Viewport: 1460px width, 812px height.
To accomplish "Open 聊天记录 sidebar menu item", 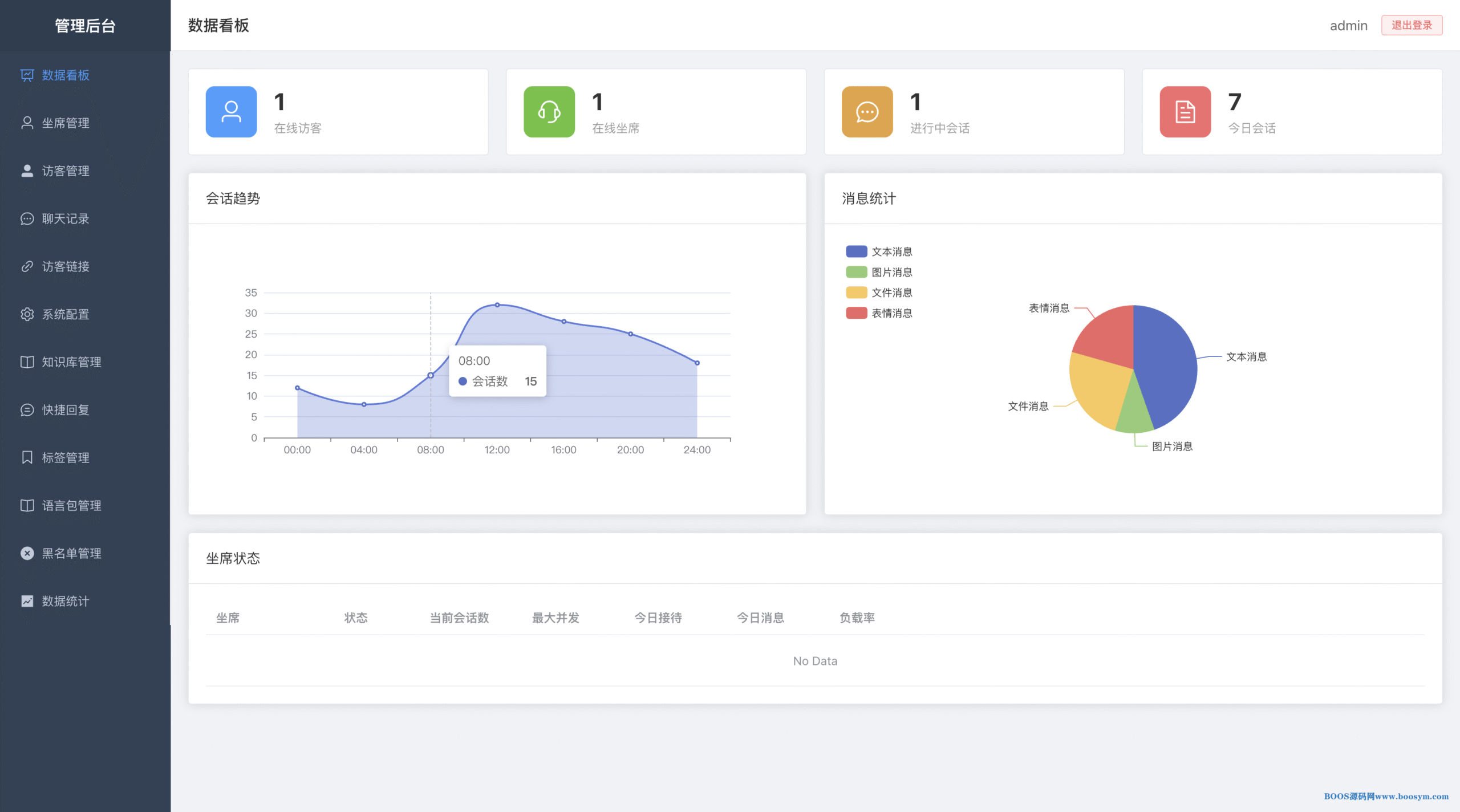I will (66, 219).
